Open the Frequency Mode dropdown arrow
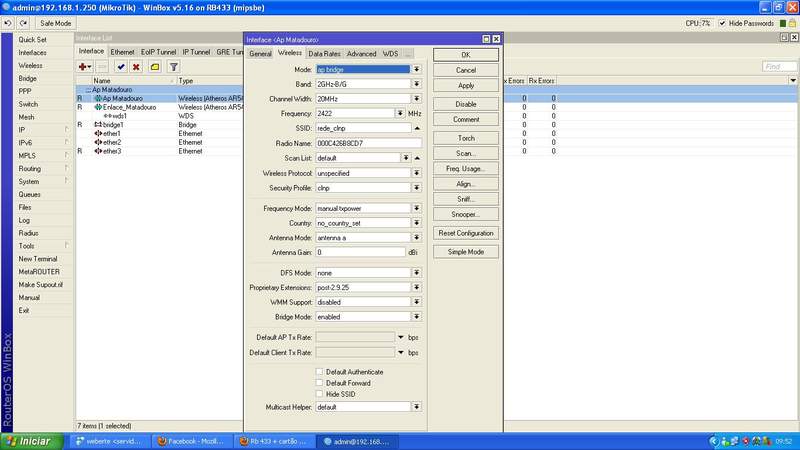 tap(417, 208)
